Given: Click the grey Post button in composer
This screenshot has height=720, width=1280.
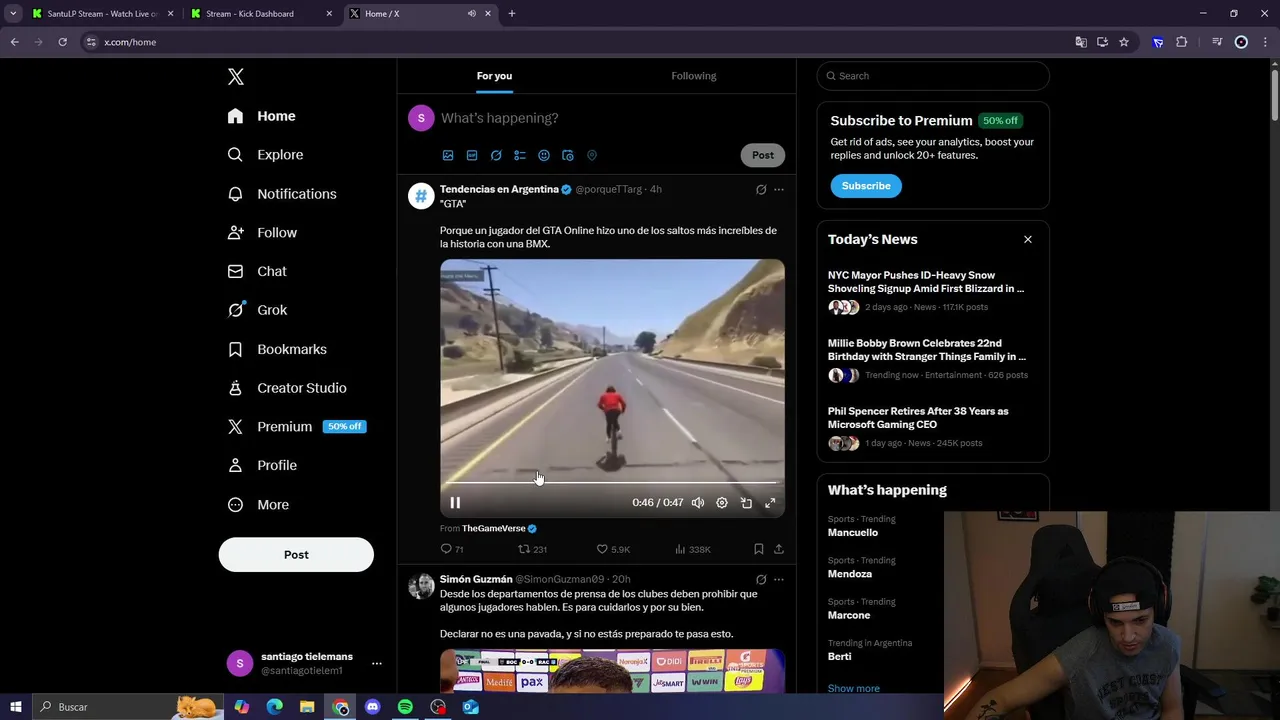Looking at the screenshot, I should click(x=763, y=155).
